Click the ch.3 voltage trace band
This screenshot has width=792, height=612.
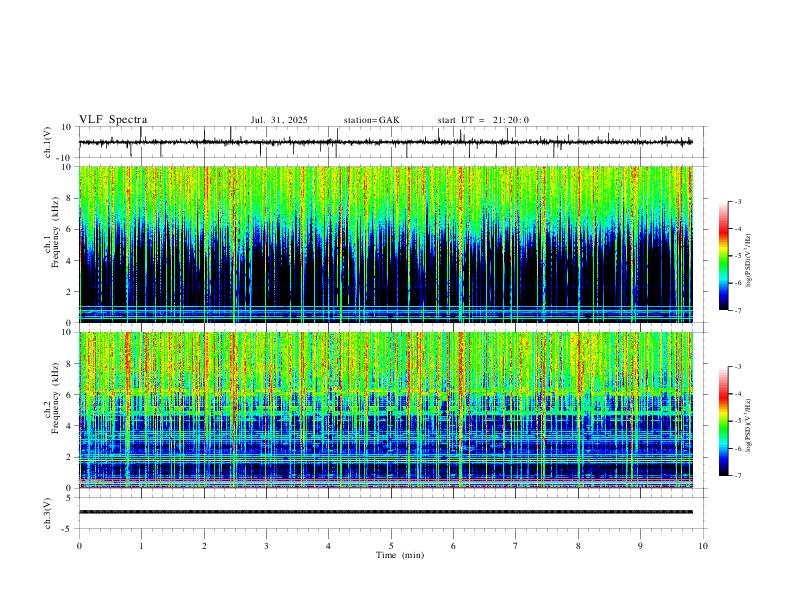tap(386, 512)
